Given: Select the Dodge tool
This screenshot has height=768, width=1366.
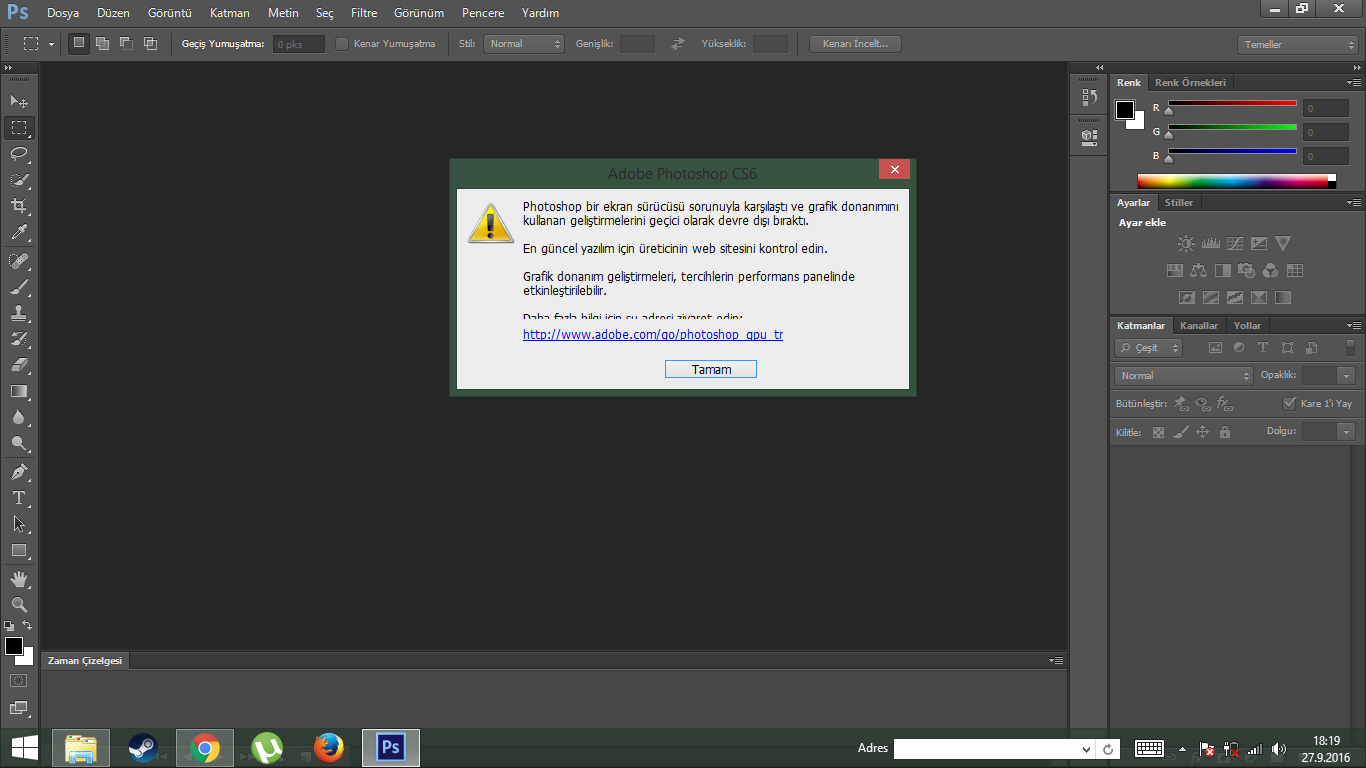Looking at the screenshot, I should (19, 443).
